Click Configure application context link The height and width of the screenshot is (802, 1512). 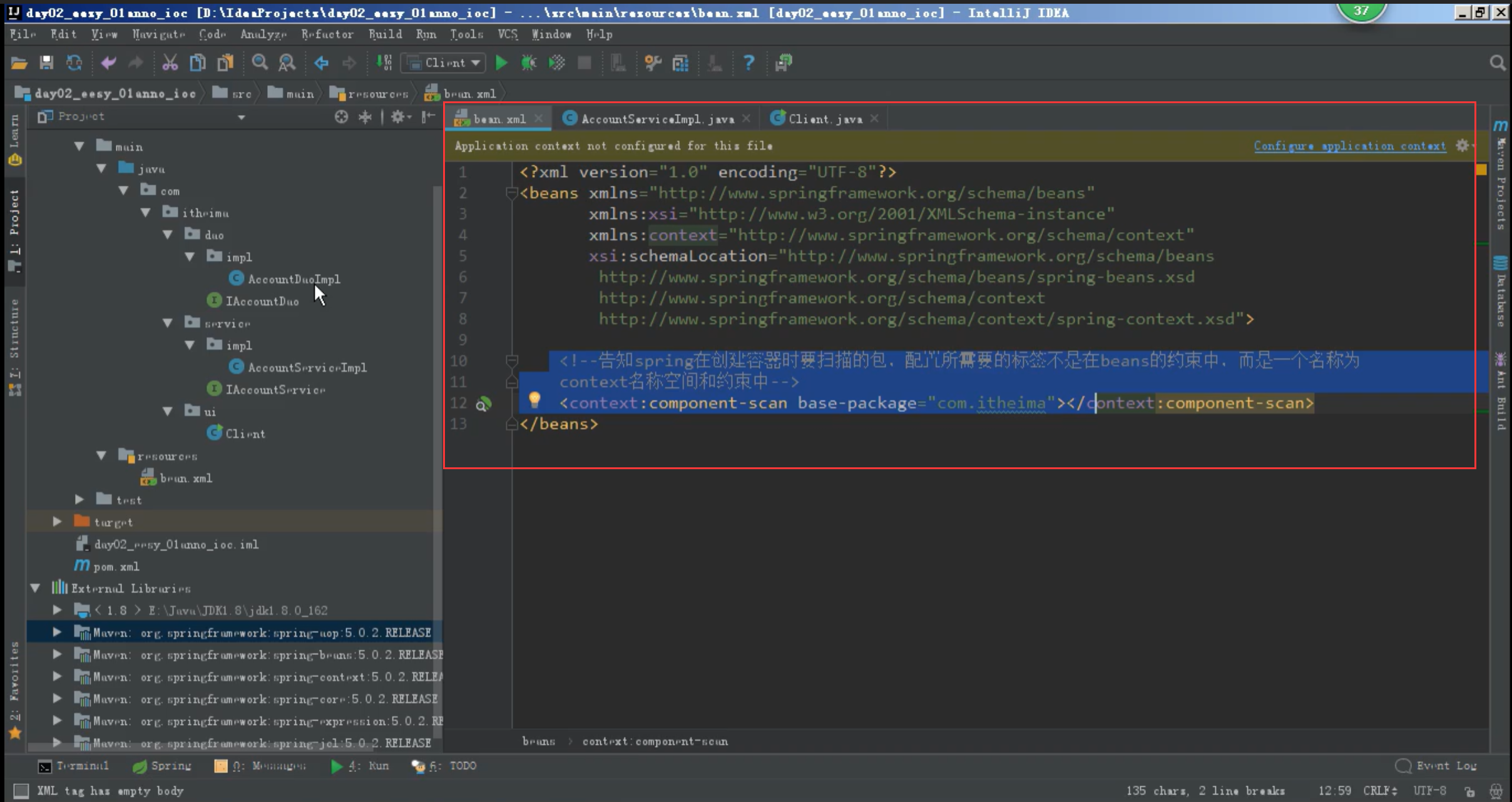1349,146
